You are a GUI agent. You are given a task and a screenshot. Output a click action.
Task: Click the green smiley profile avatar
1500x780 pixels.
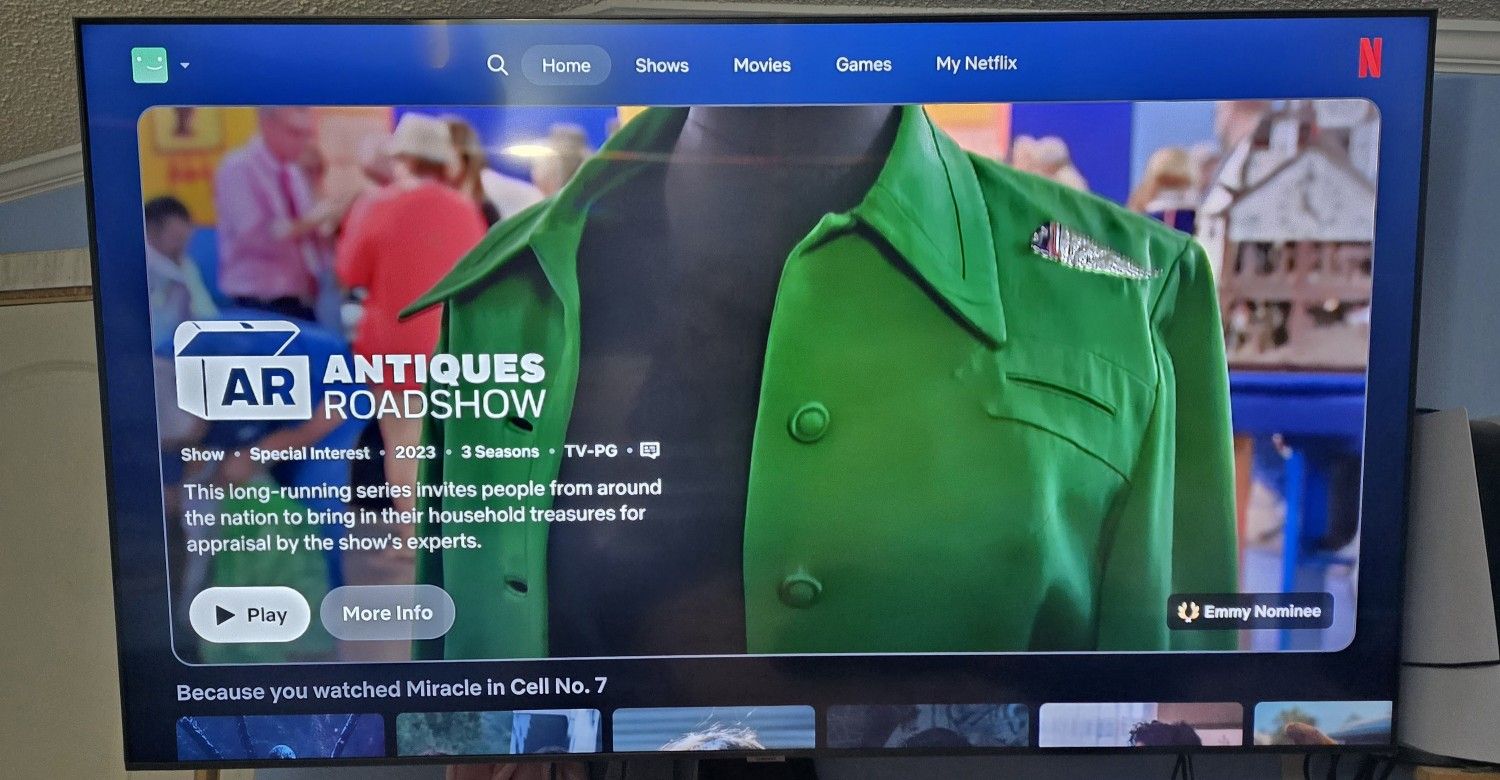click(x=149, y=65)
